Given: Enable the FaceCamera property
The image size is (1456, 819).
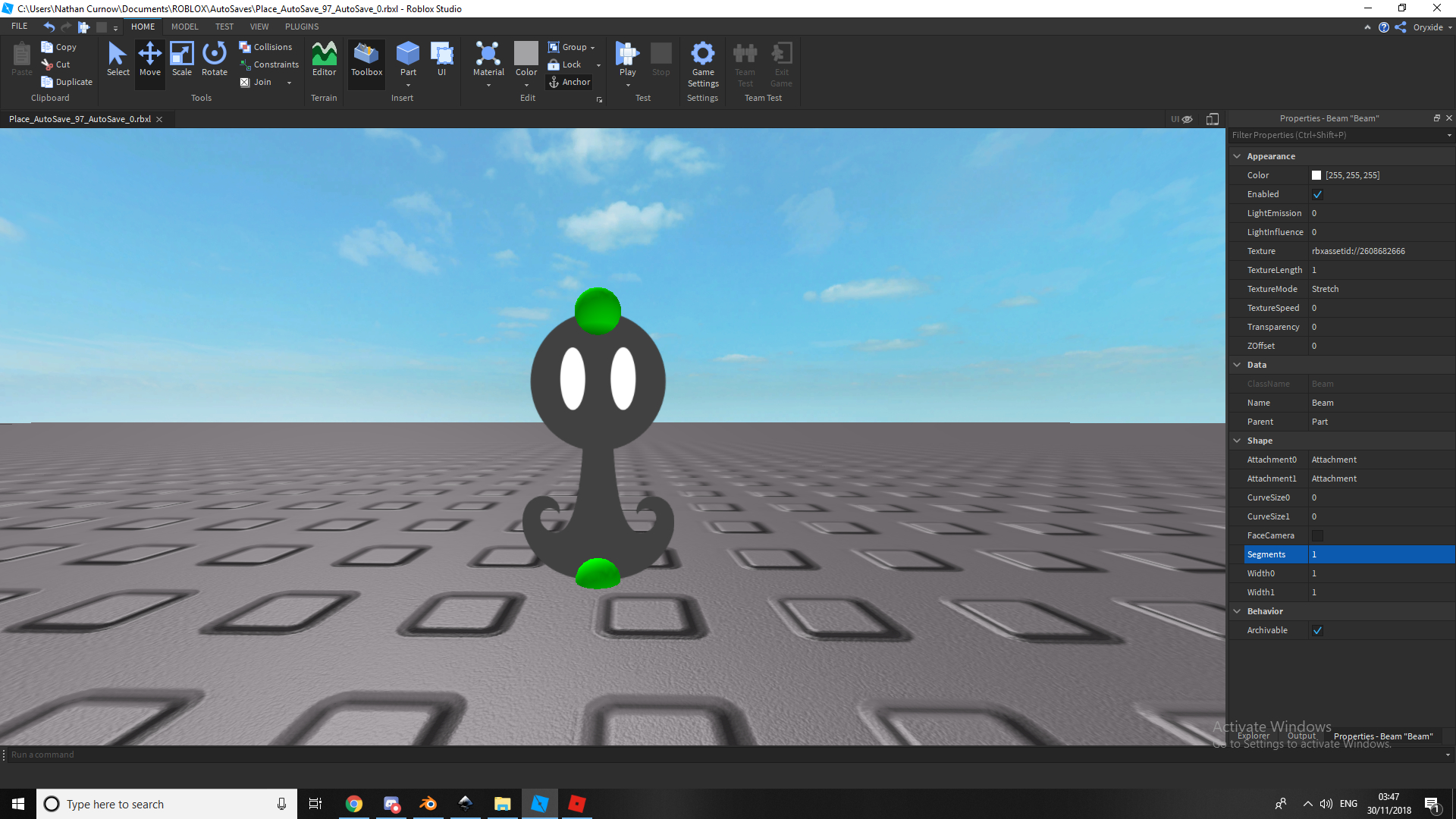Looking at the screenshot, I should pyautogui.click(x=1318, y=535).
